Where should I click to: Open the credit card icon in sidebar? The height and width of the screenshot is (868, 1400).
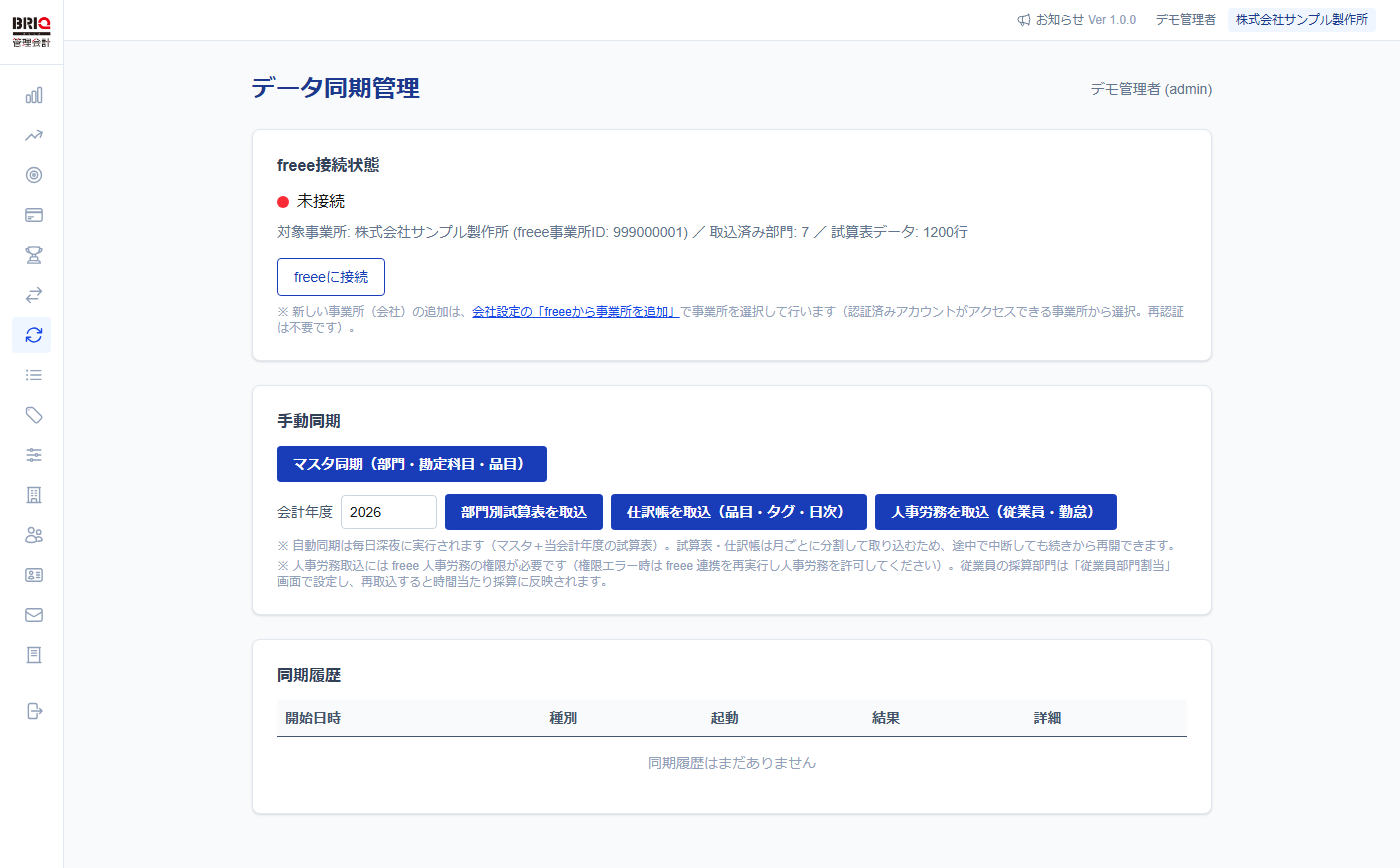33,215
